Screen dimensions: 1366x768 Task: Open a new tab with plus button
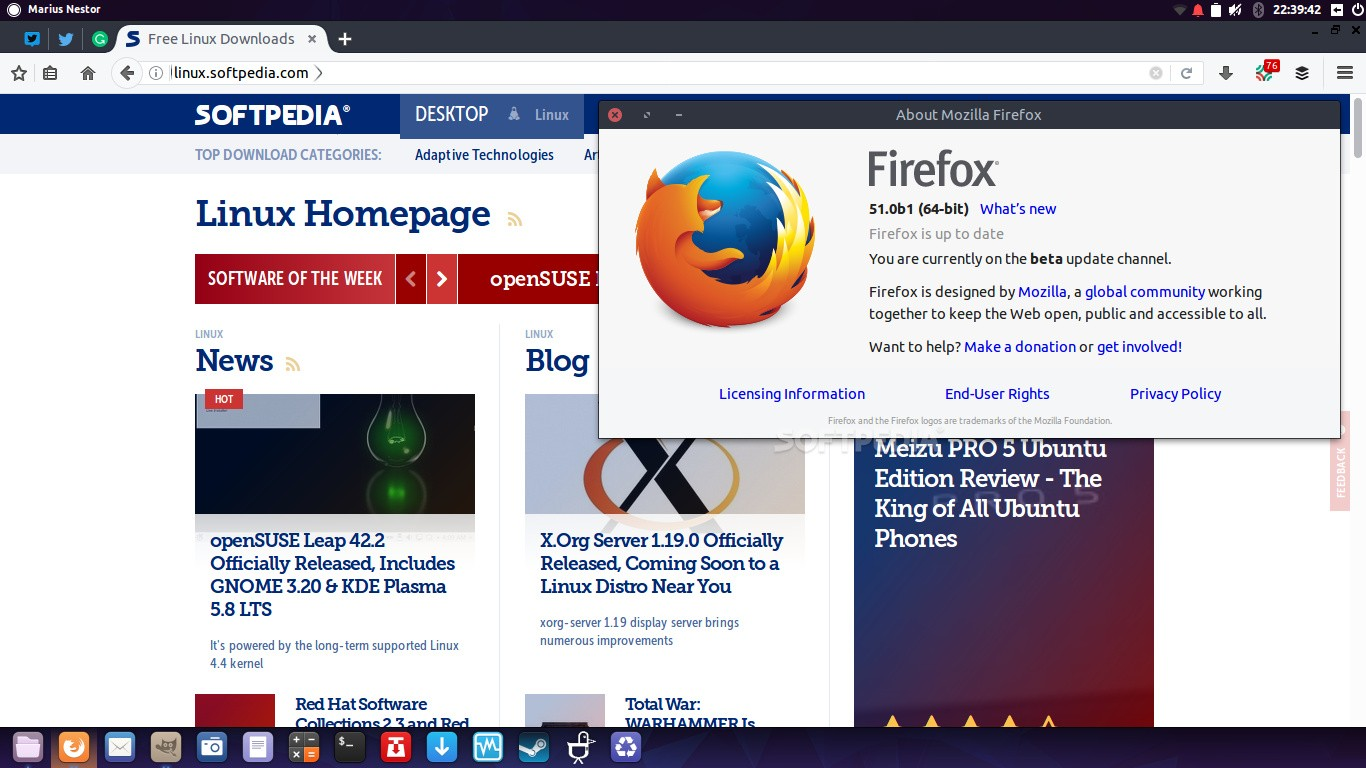(x=345, y=39)
